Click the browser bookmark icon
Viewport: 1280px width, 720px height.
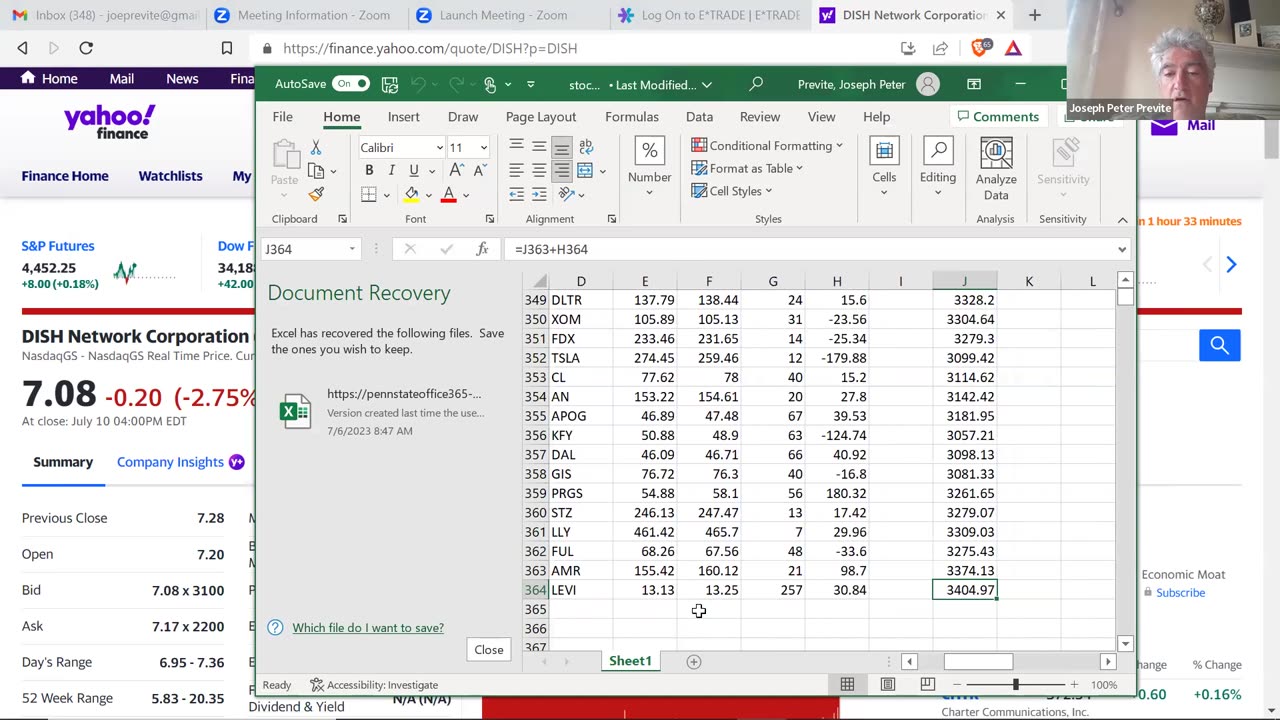(227, 48)
